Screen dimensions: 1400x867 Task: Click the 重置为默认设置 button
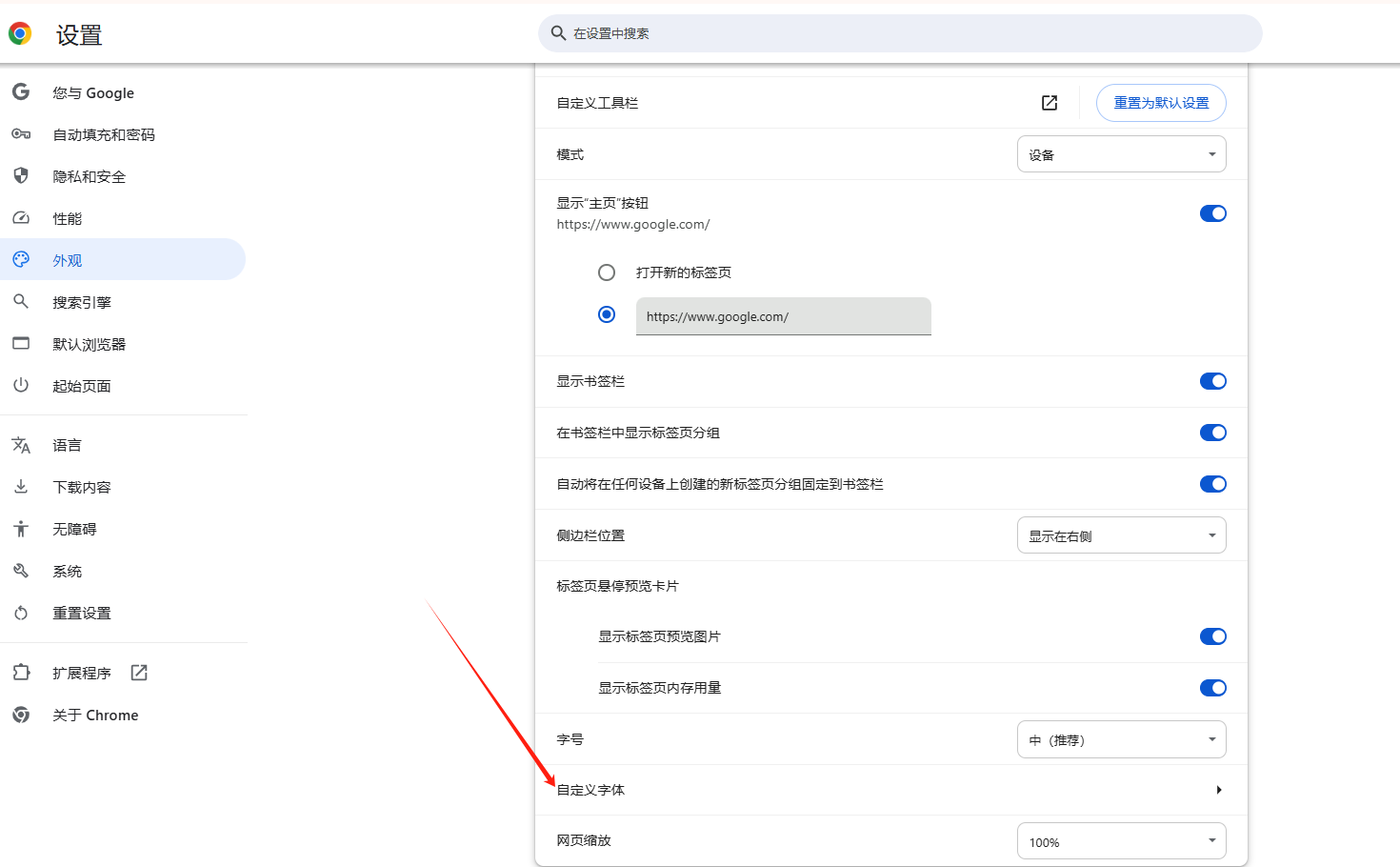click(x=1161, y=103)
